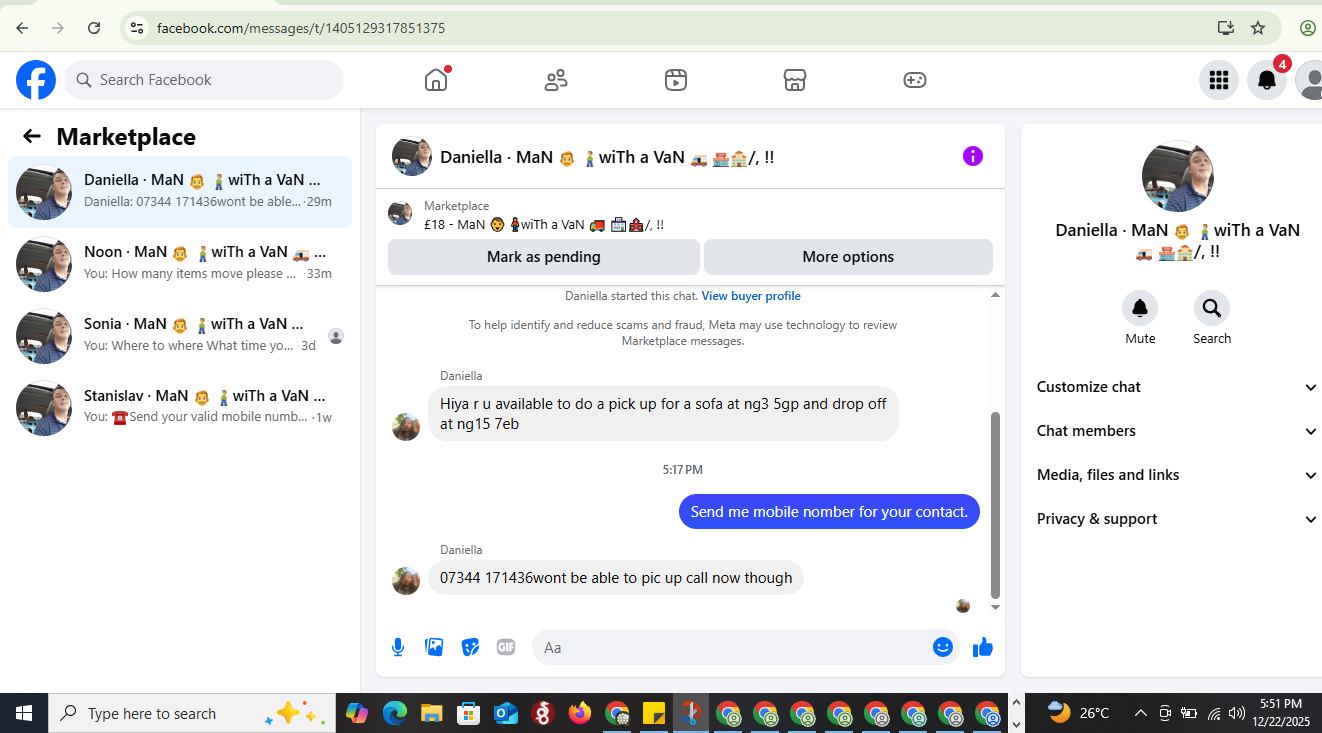The image size is (1322, 733).
Task: Open conversation info purple icon
Action: [973, 156]
